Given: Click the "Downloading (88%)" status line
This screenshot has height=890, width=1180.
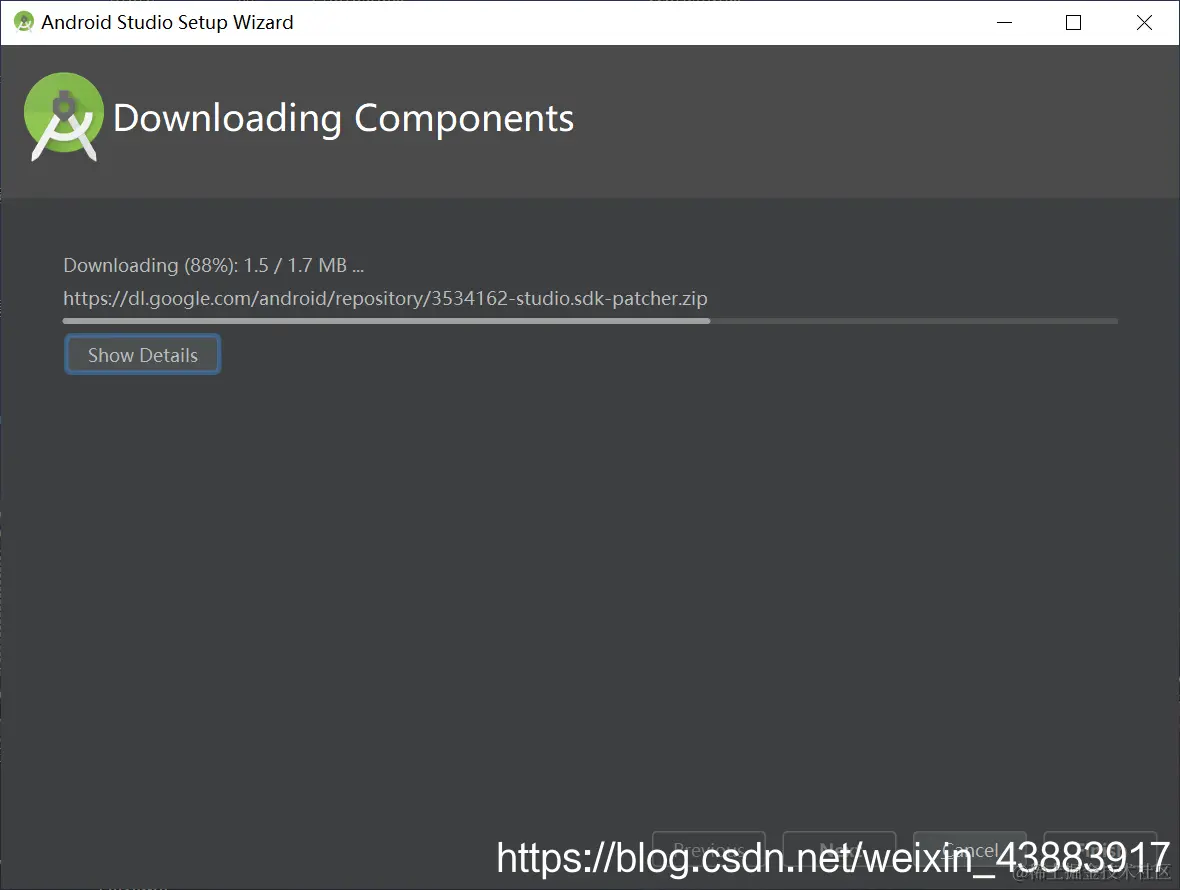Looking at the screenshot, I should point(214,266).
